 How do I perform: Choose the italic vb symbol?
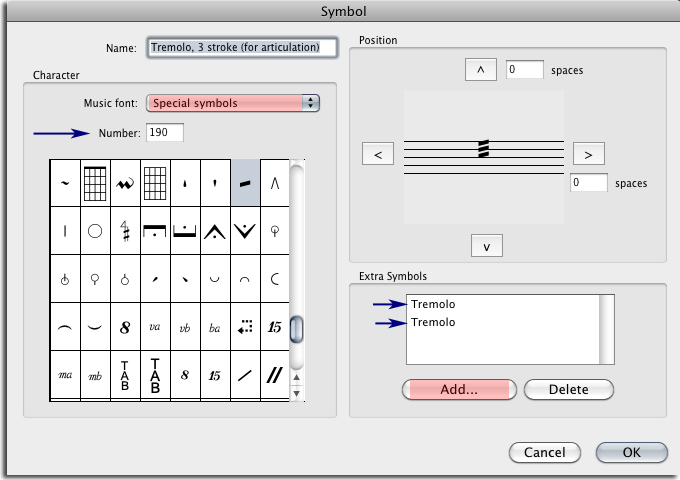point(185,327)
